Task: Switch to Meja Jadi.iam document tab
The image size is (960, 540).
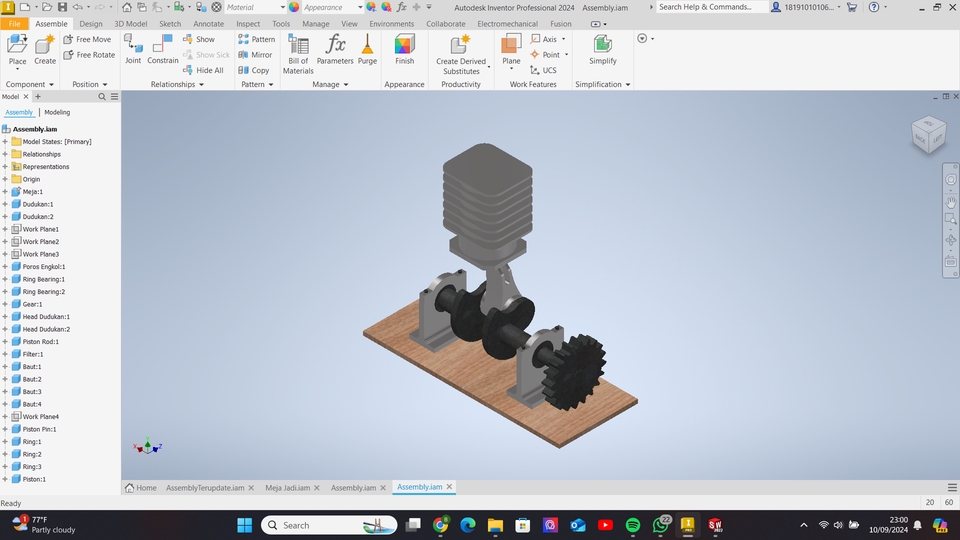Action: click(287, 488)
